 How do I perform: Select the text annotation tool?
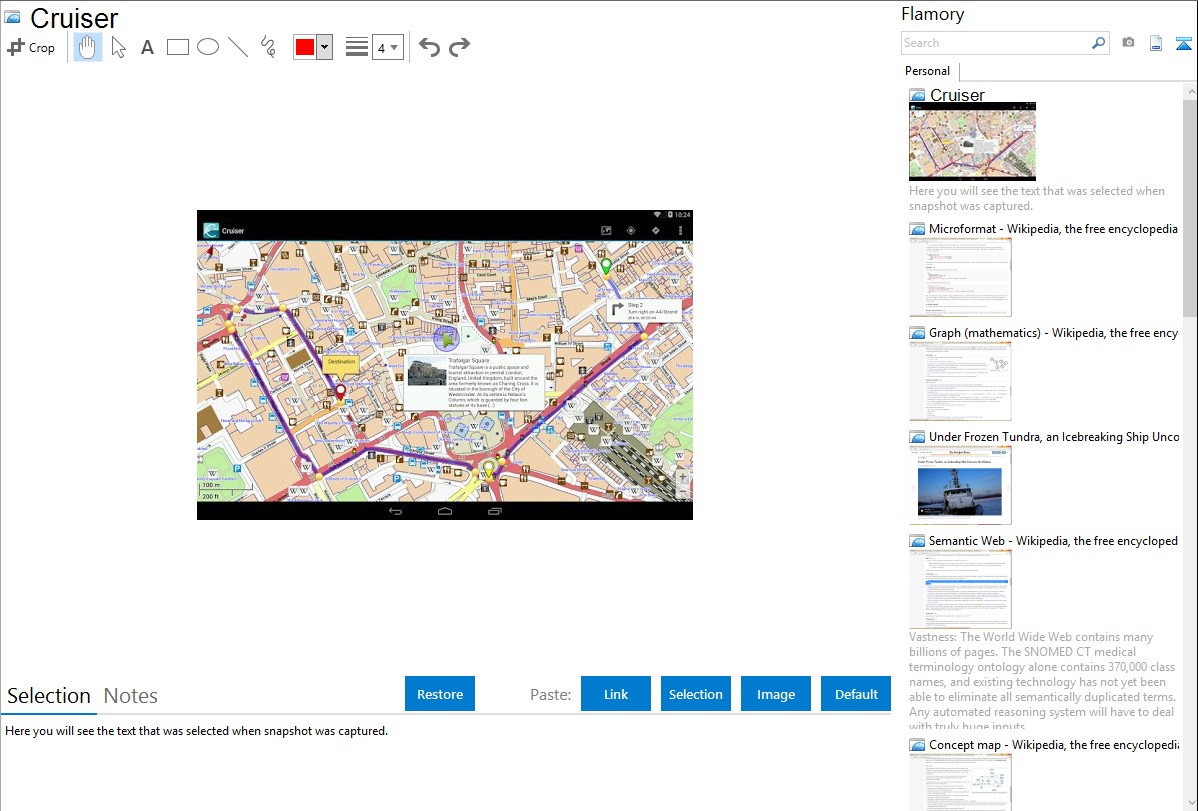(147, 47)
